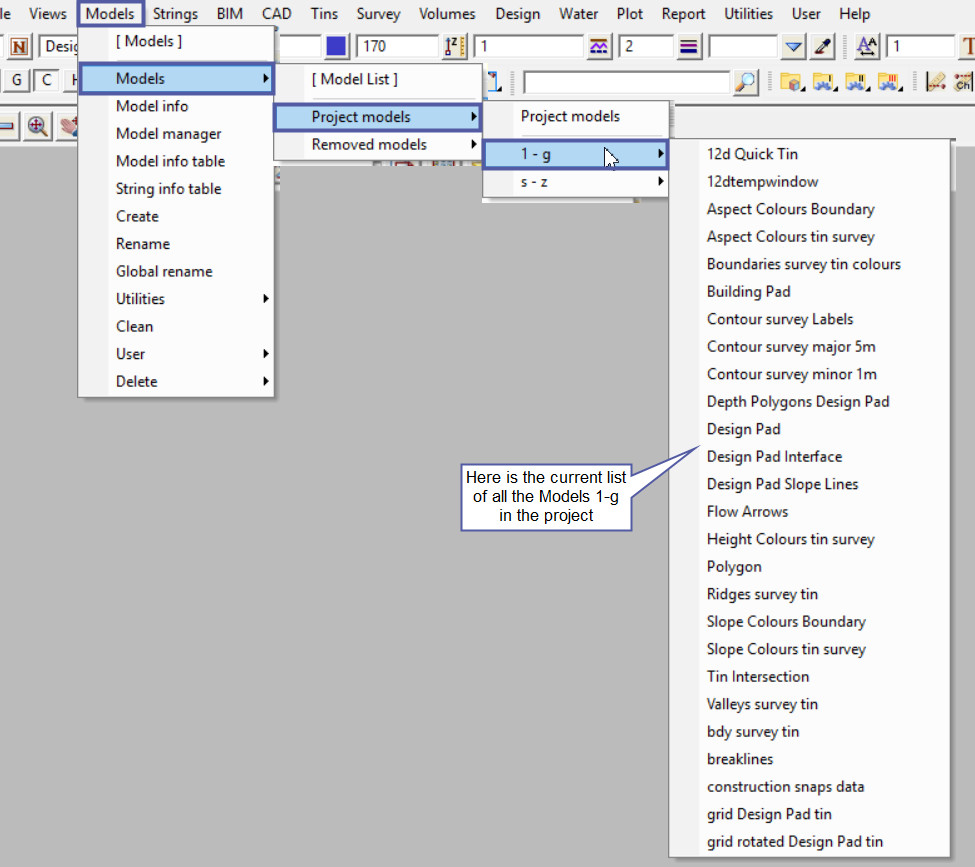975x867 pixels.
Task: Click the folder with cube icon
Action: 792,81
